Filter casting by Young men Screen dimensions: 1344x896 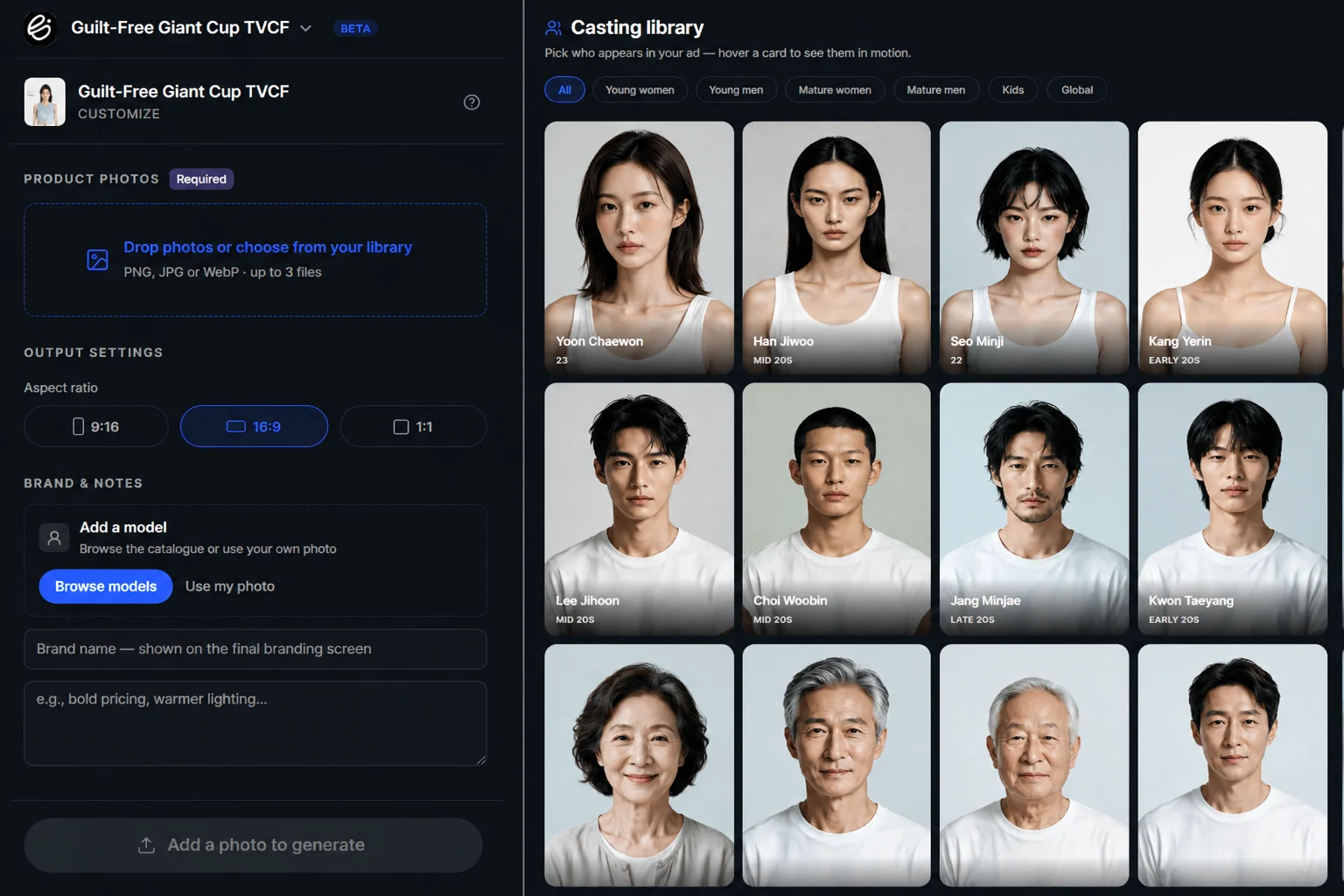[x=736, y=90]
